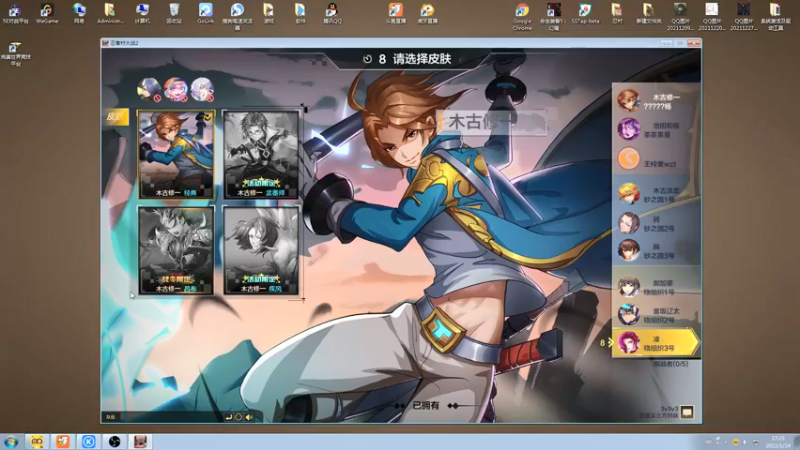Click the send arrow icon in the chat bar
The width and height of the screenshot is (800, 450).
pyautogui.click(x=229, y=417)
